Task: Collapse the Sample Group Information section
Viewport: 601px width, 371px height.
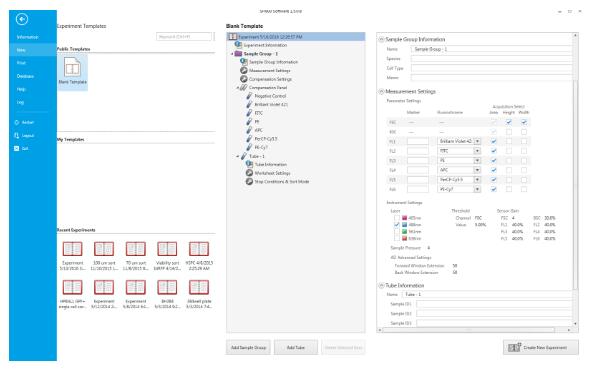Action: (381, 39)
